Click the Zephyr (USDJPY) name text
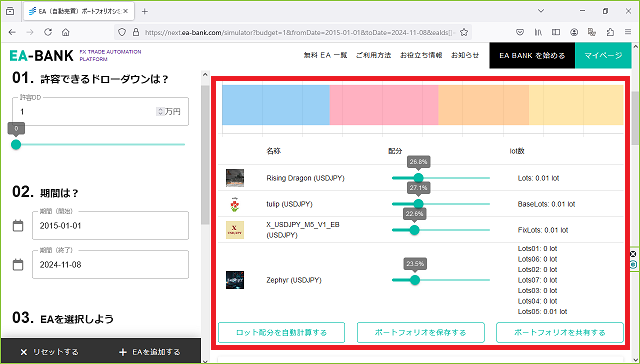640x364 pixels. [294, 280]
